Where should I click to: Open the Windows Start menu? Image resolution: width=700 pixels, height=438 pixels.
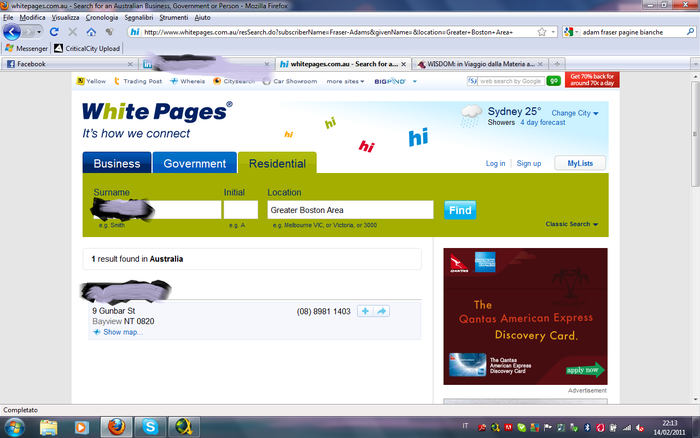[14, 427]
